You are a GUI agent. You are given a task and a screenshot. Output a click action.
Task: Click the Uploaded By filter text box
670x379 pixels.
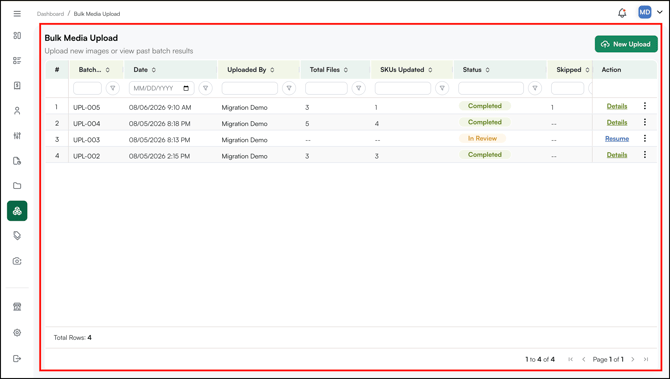[250, 88]
